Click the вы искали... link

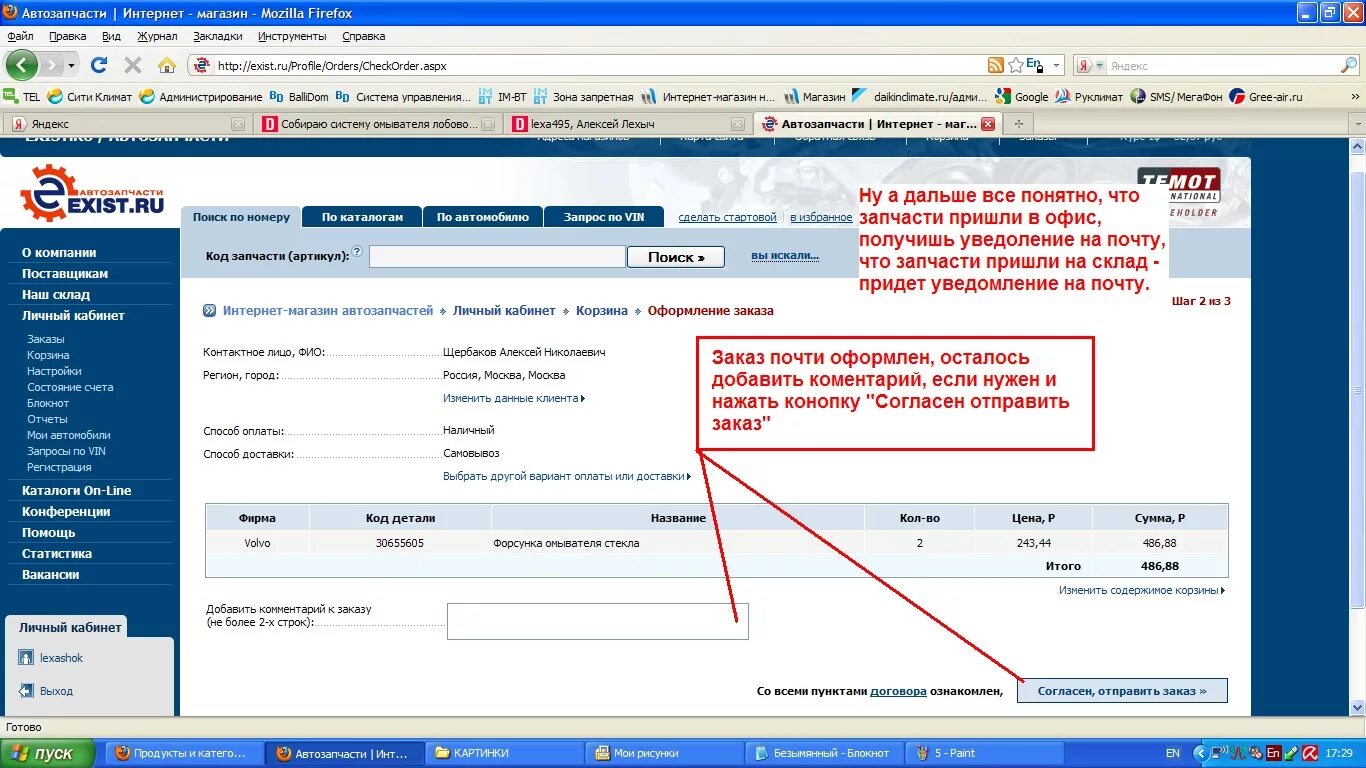click(x=785, y=255)
